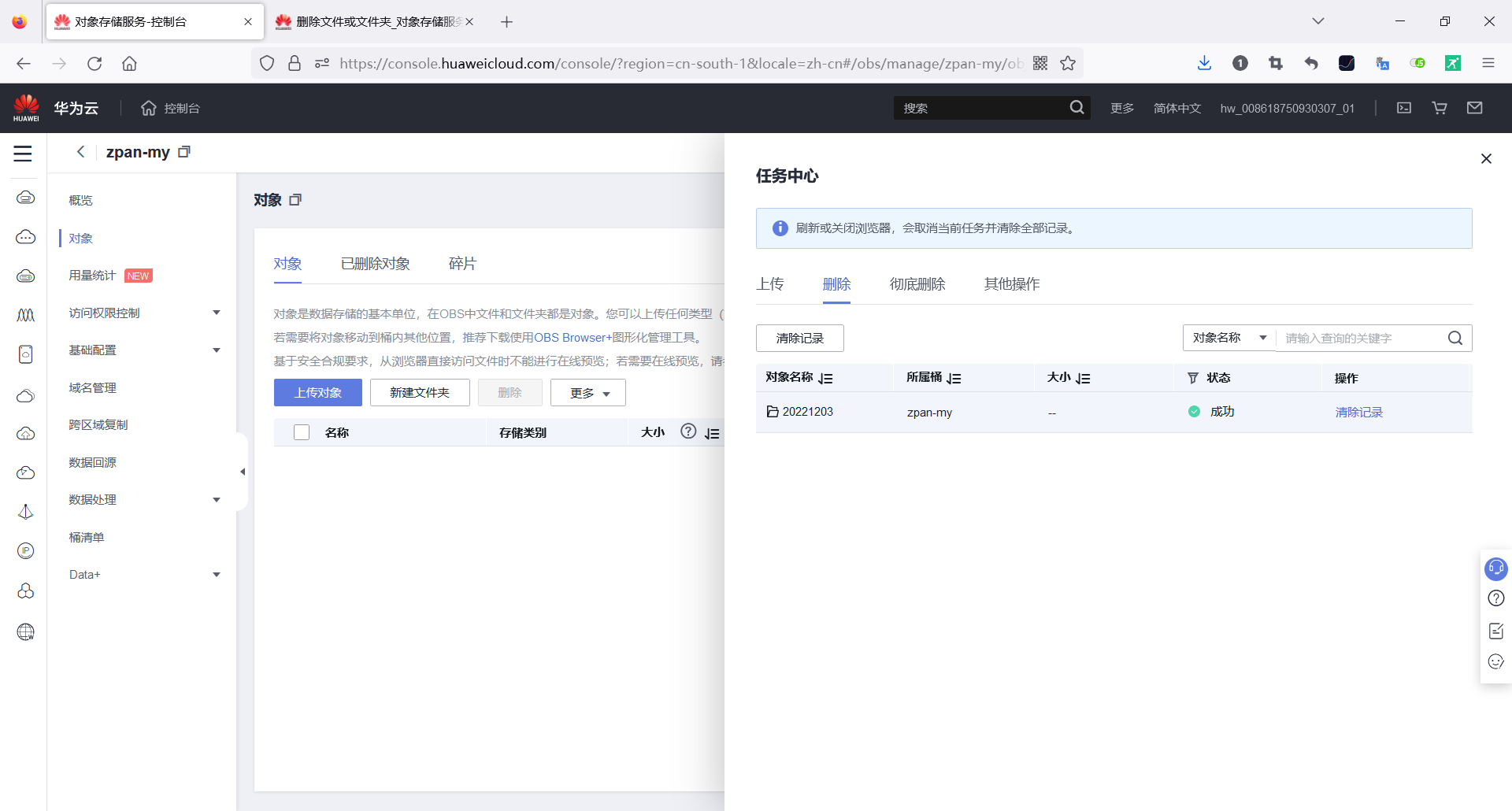Click the 清除记录 link for 20221203
The image size is (1512, 811).
pyautogui.click(x=1358, y=412)
